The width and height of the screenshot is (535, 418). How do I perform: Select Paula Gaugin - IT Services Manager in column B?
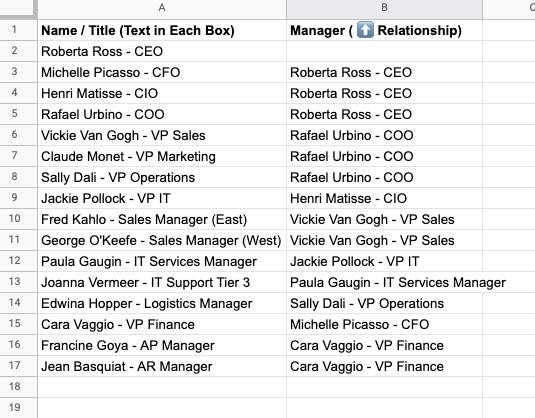pyautogui.click(x=384, y=282)
